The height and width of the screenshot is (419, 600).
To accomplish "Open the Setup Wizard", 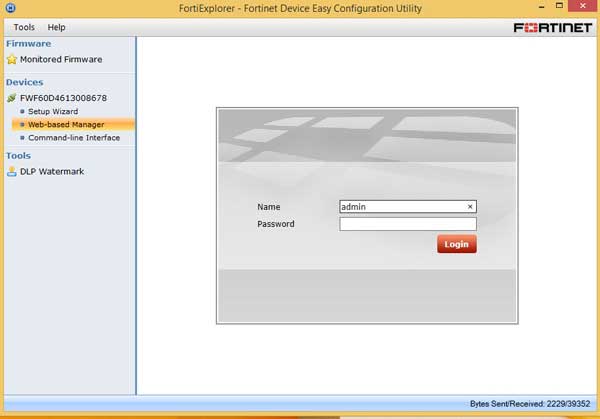I will coord(53,111).
